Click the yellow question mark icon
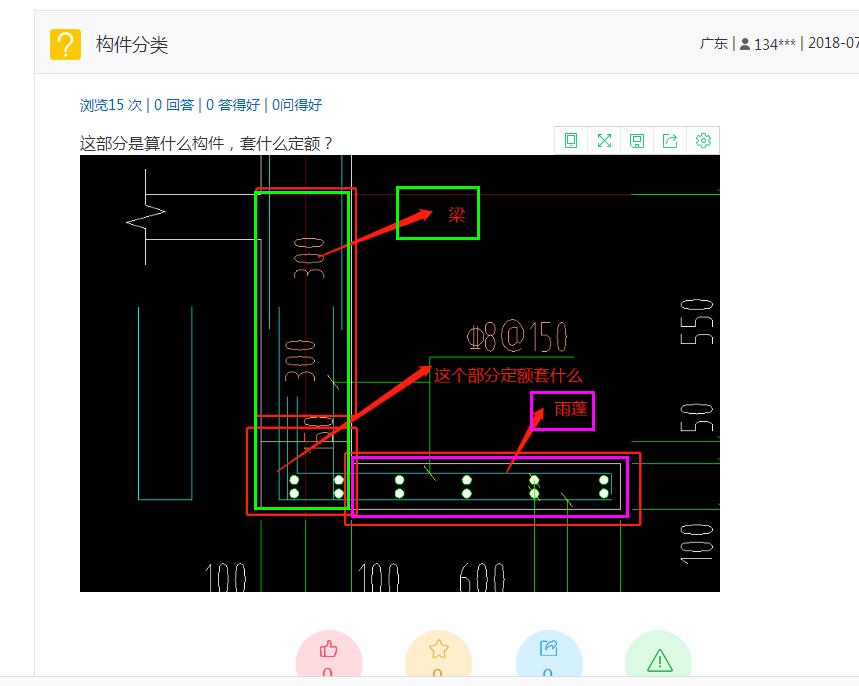 coord(65,44)
